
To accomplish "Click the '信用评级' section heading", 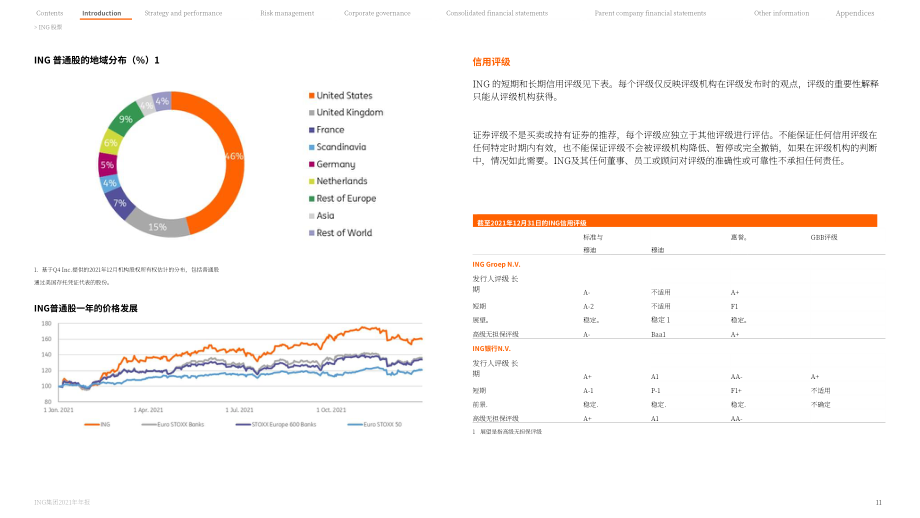I will (x=492, y=62).
